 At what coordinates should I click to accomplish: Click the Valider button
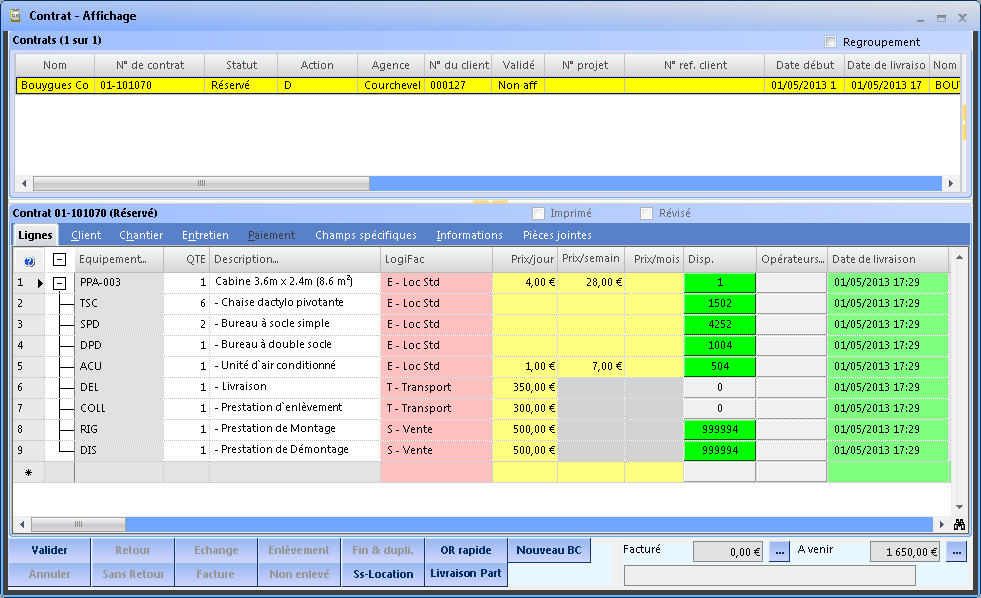[49, 550]
